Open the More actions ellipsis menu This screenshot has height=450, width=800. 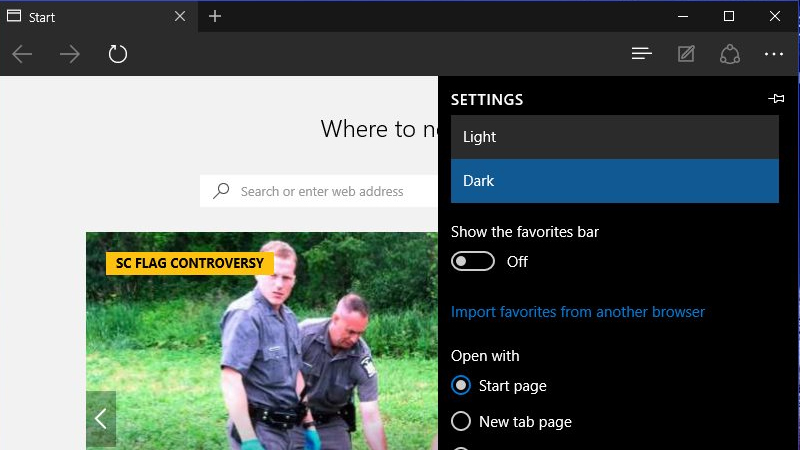click(x=773, y=54)
